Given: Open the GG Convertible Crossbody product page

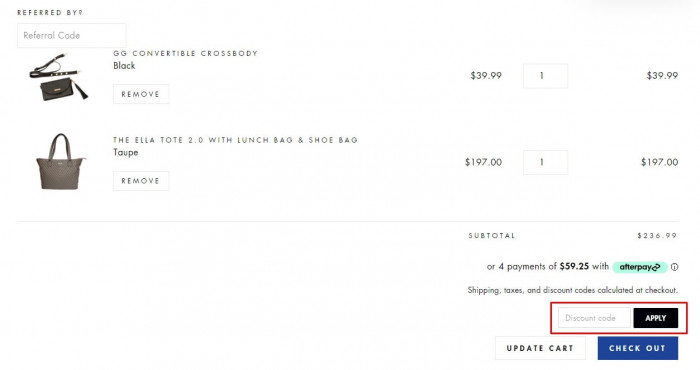Looking at the screenshot, I should (x=186, y=53).
